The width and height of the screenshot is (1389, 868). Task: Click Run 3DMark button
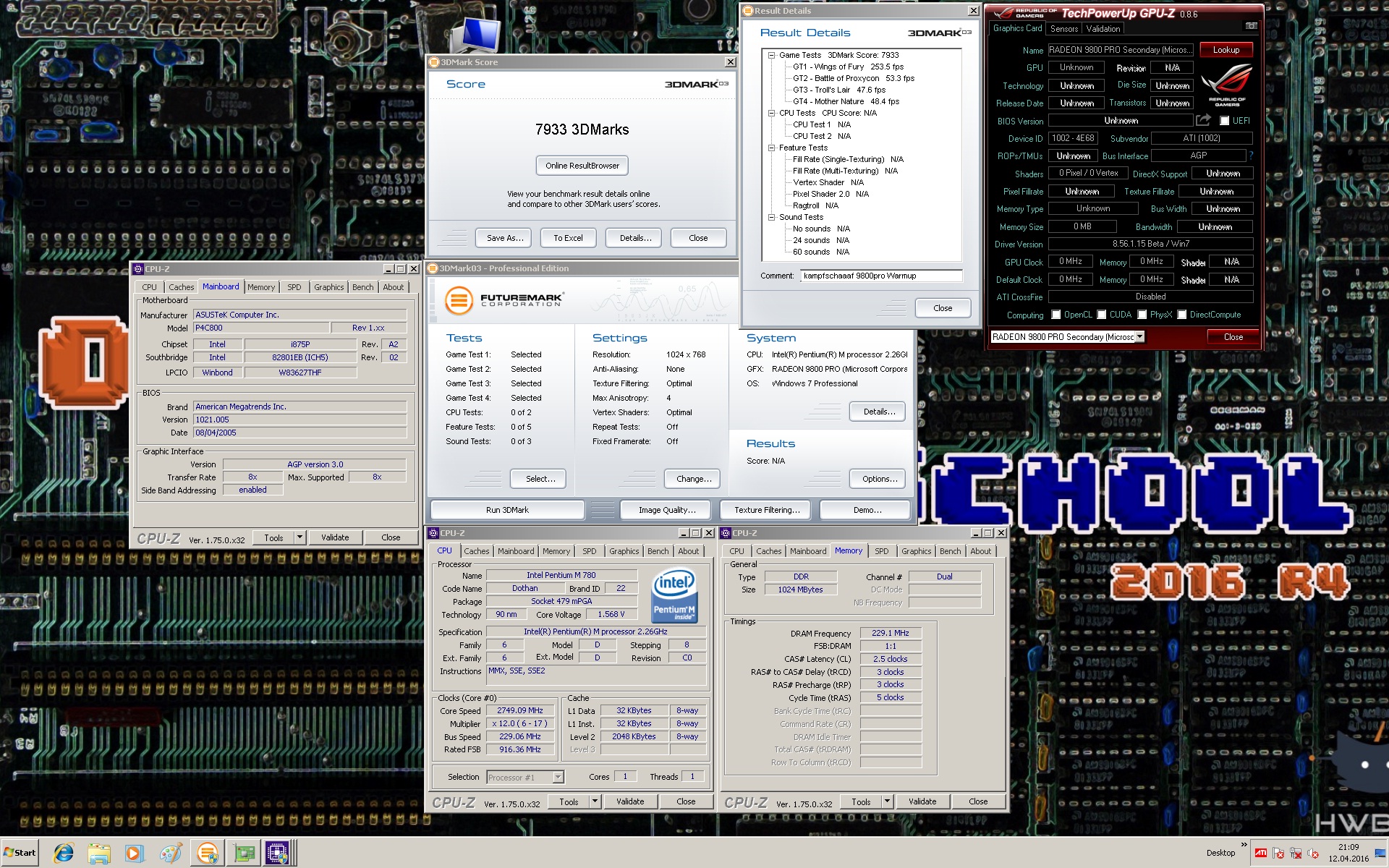click(507, 510)
